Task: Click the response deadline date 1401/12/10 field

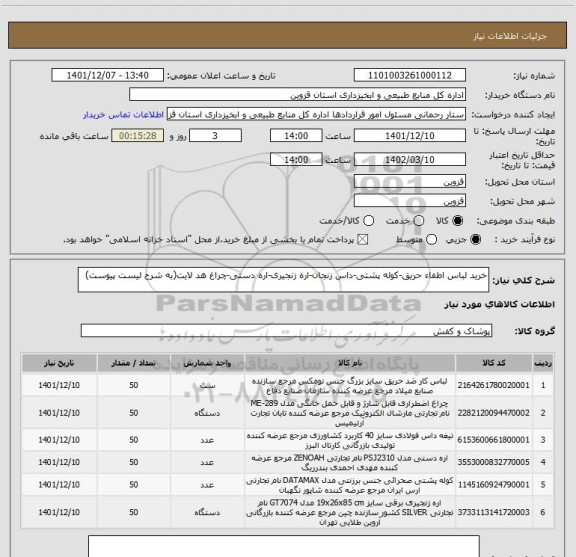Action: coord(410,136)
